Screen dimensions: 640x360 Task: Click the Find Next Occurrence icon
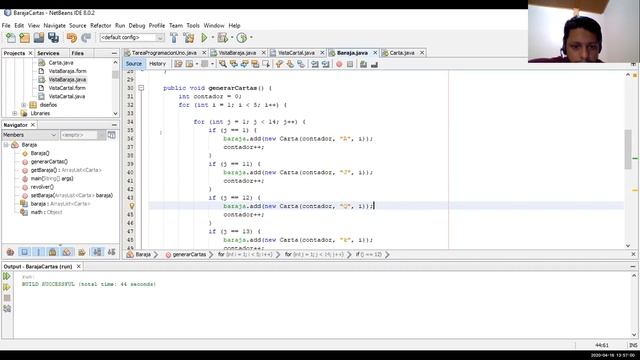click(244, 64)
